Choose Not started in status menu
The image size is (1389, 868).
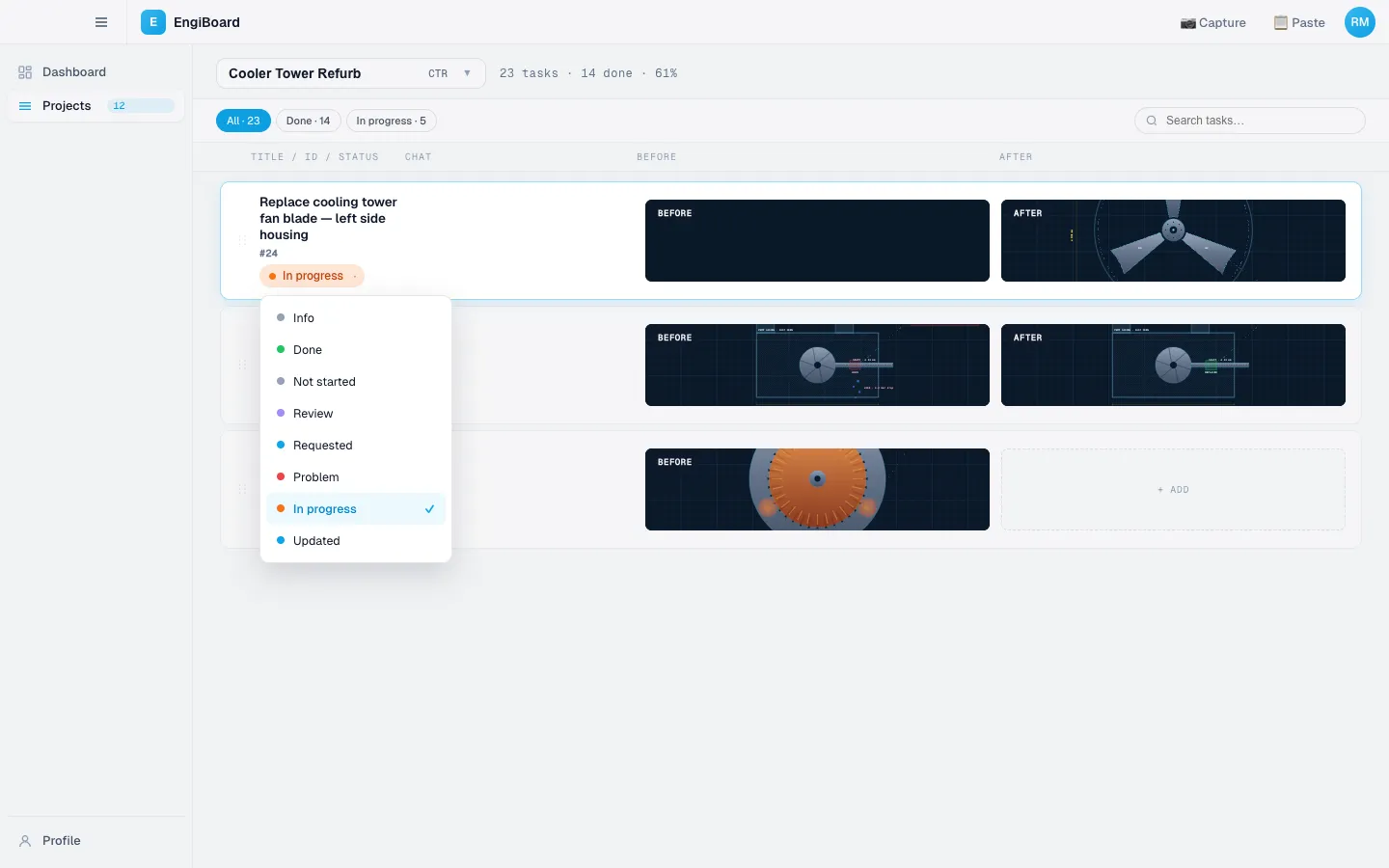point(356,382)
